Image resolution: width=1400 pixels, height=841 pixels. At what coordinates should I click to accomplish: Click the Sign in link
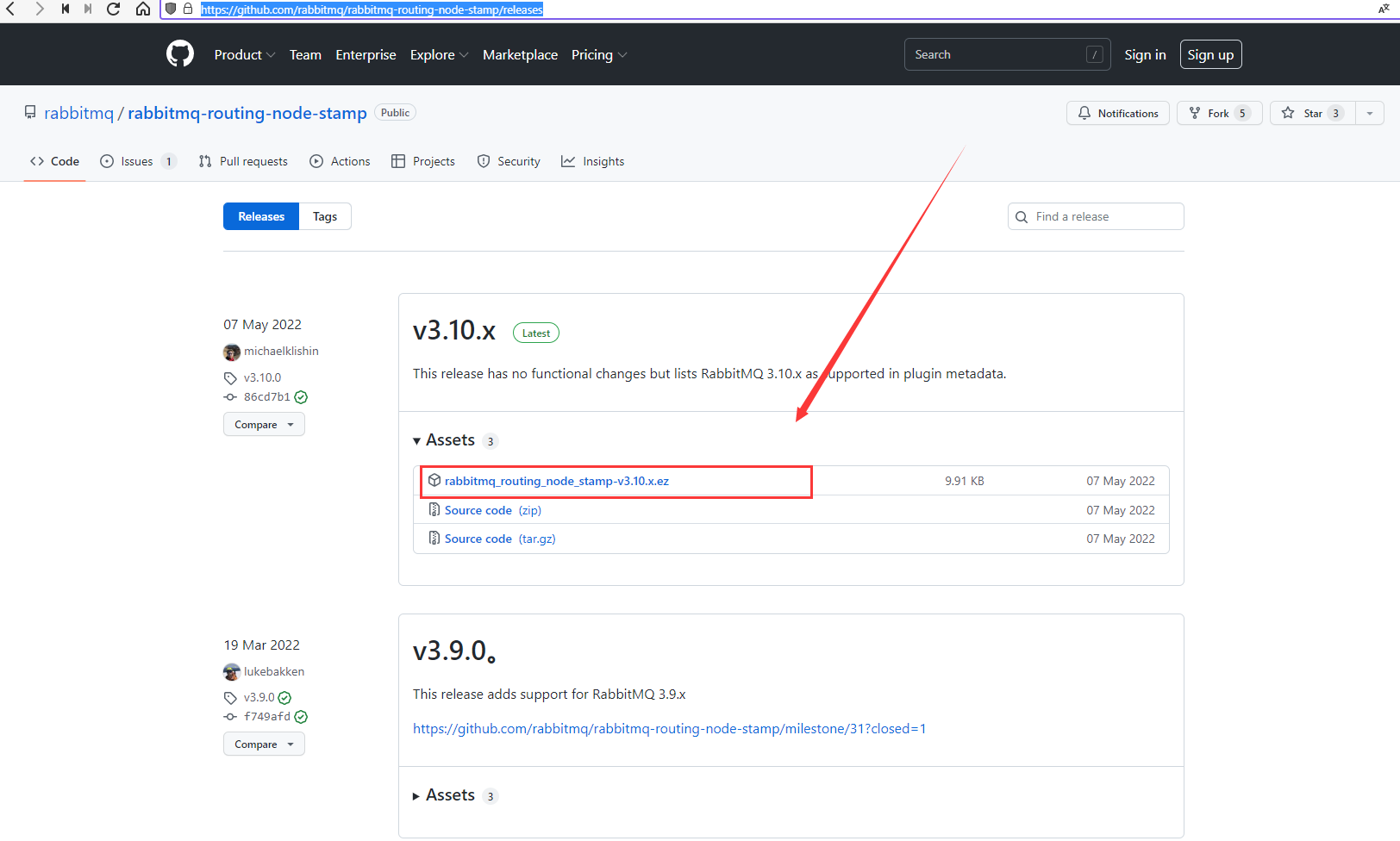point(1145,54)
